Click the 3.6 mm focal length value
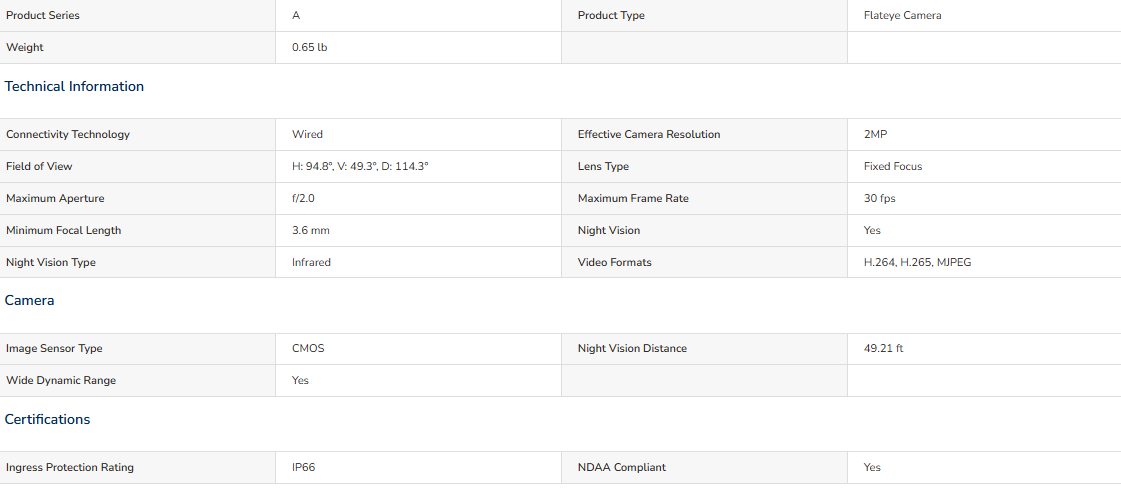The height and width of the screenshot is (493, 1121). click(x=310, y=231)
